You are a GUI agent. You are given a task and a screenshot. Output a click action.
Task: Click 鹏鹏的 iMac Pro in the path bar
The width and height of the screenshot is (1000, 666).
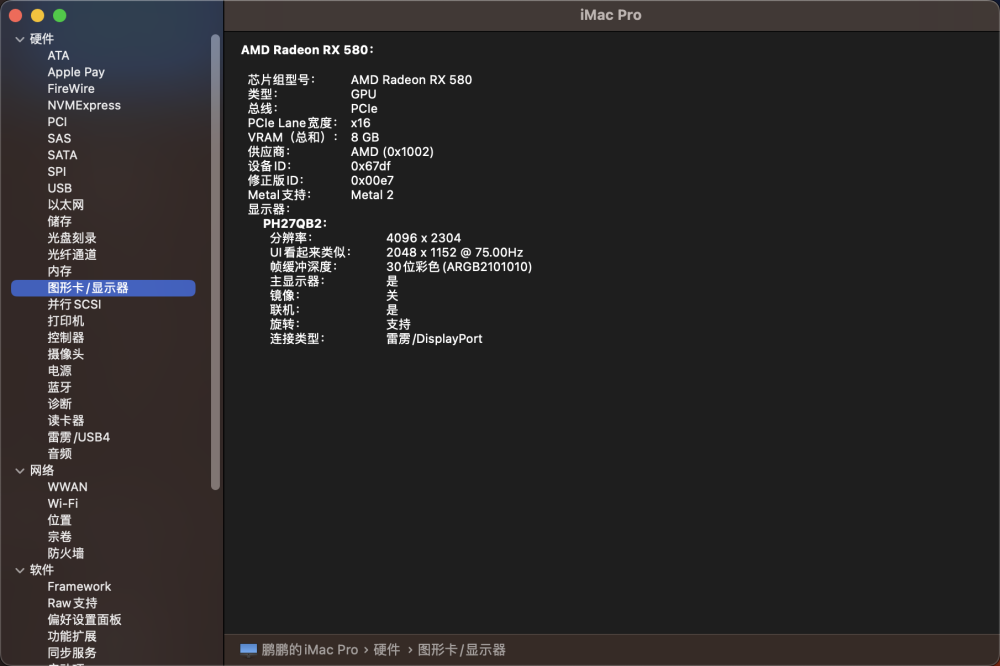point(309,650)
